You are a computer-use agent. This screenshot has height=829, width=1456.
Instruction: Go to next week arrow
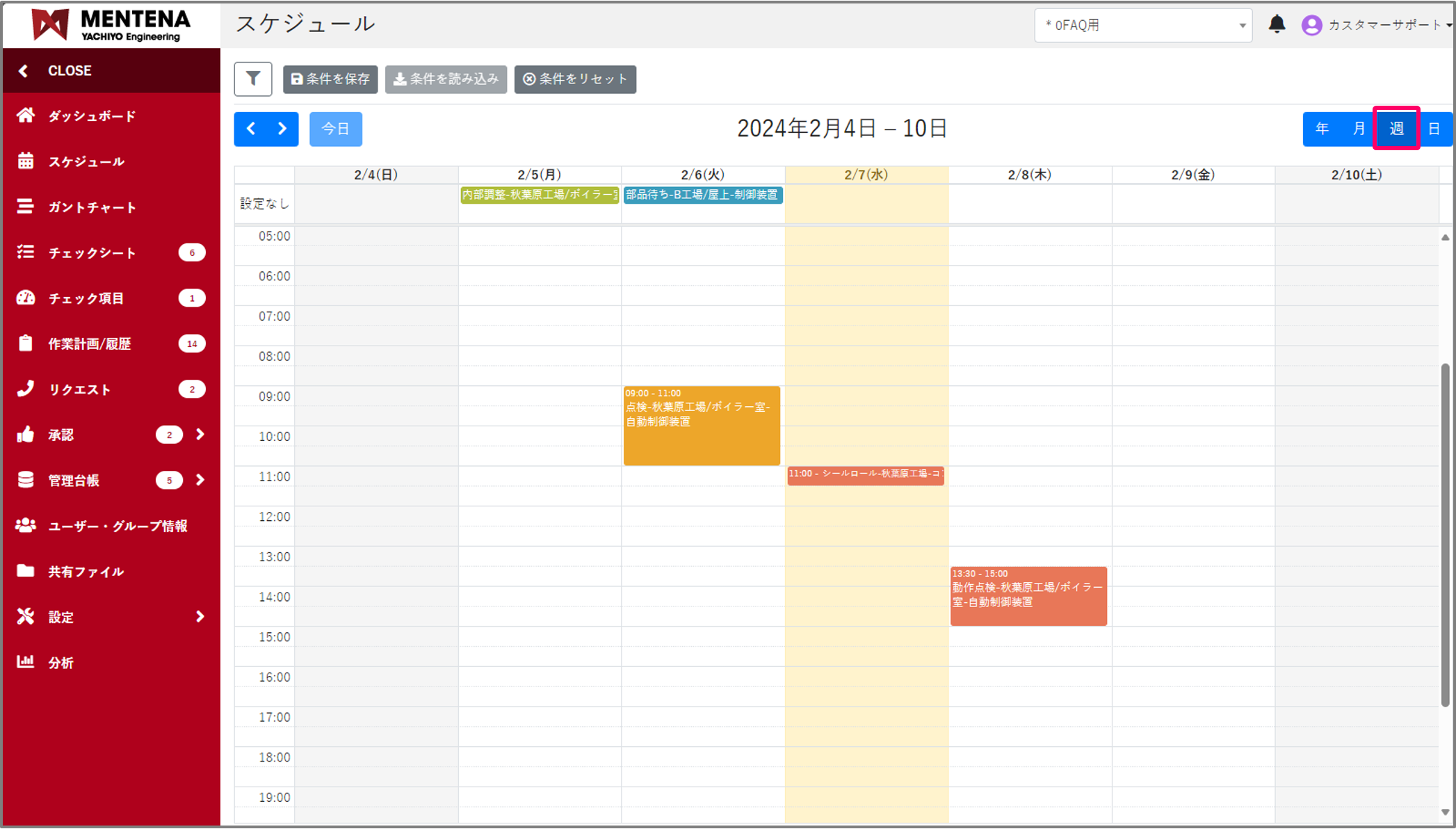pos(282,129)
